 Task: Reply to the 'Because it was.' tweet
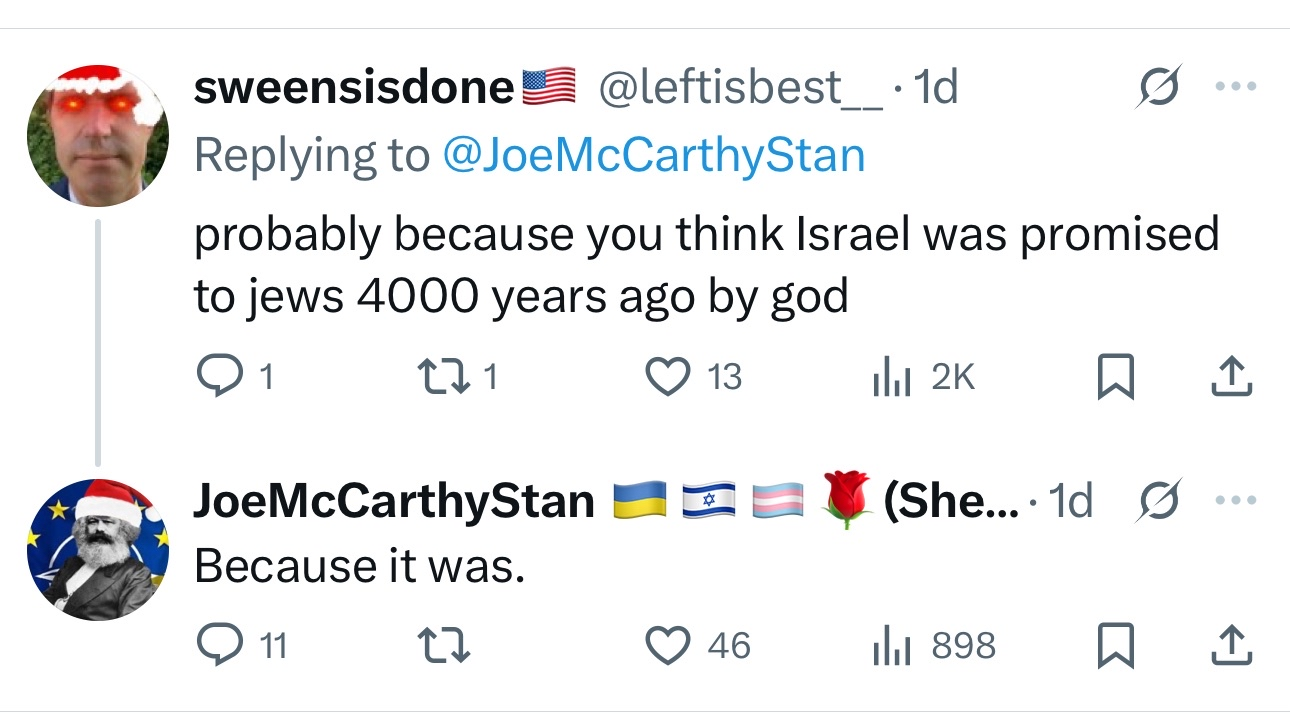(x=214, y=645)
